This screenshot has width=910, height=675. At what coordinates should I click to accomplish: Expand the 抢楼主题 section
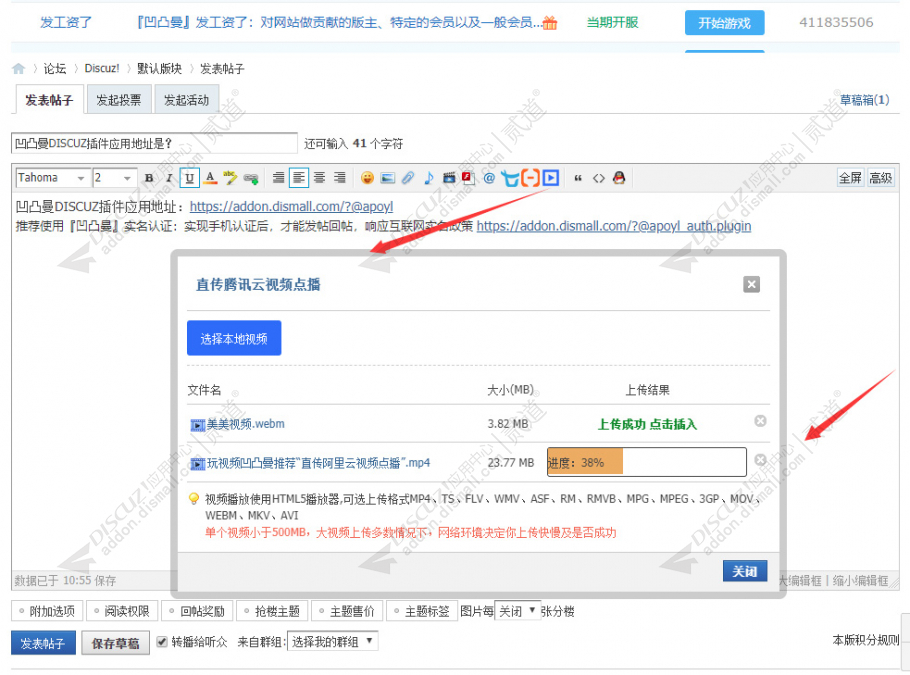tap(272, 611)
